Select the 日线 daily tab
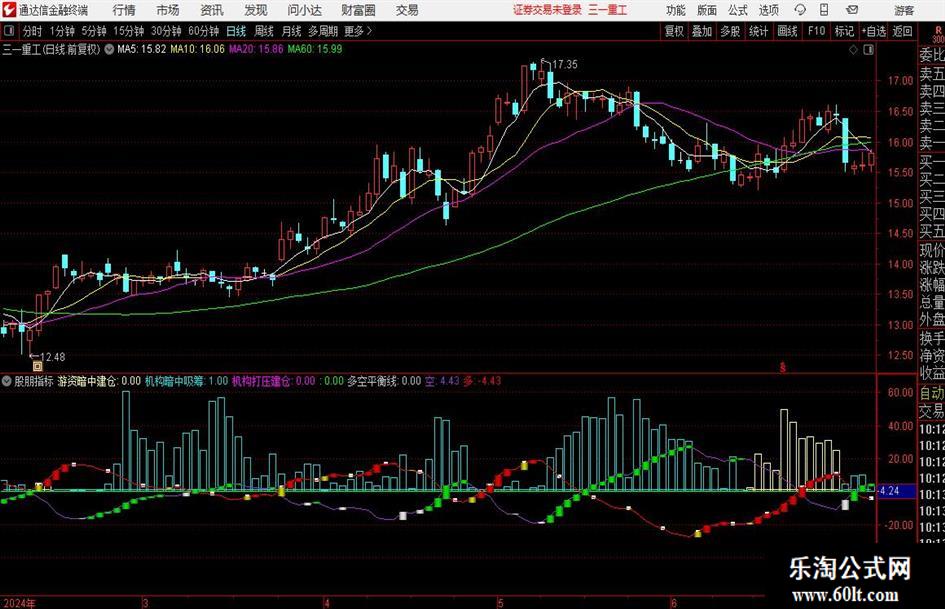The height and width of the screenshot is (609, 945). click(x=236, y=31)
